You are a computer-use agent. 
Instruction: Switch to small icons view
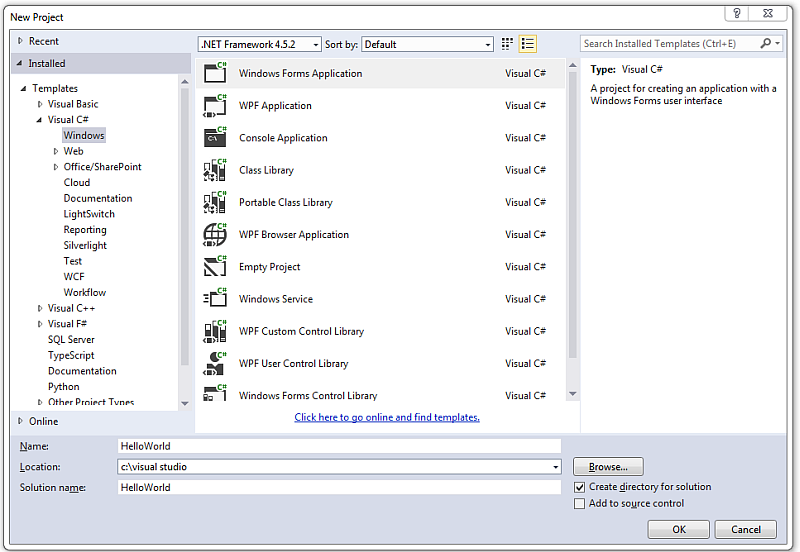click(x=507, y=44)
